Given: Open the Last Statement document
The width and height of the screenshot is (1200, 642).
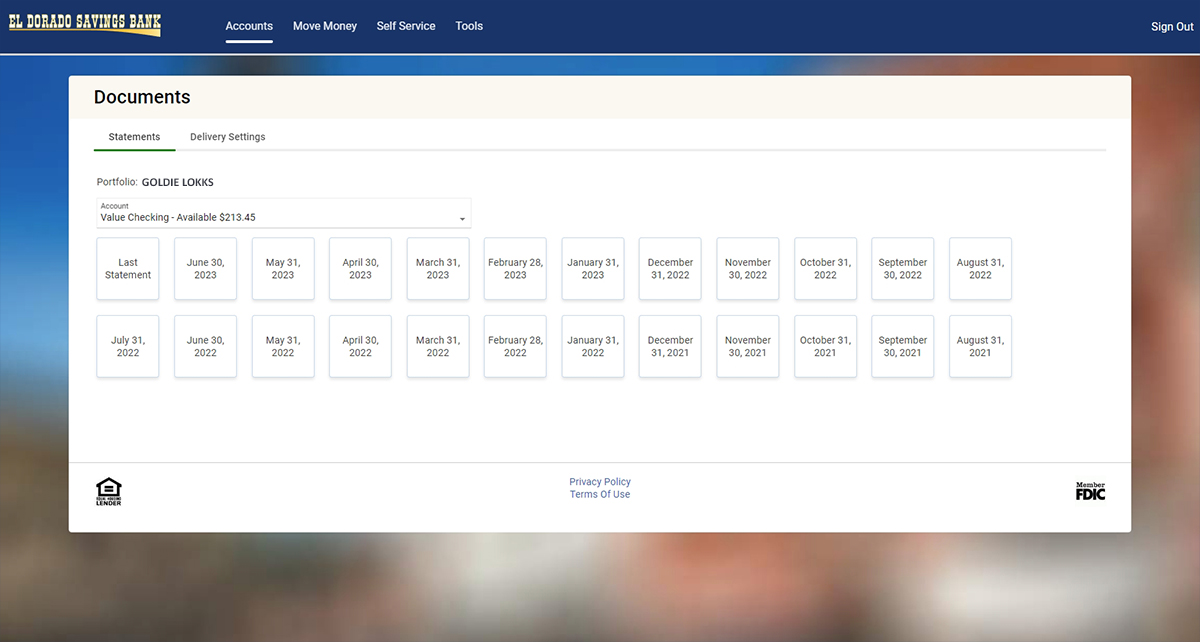Looking at the screenshot, I should pos(127,268).
